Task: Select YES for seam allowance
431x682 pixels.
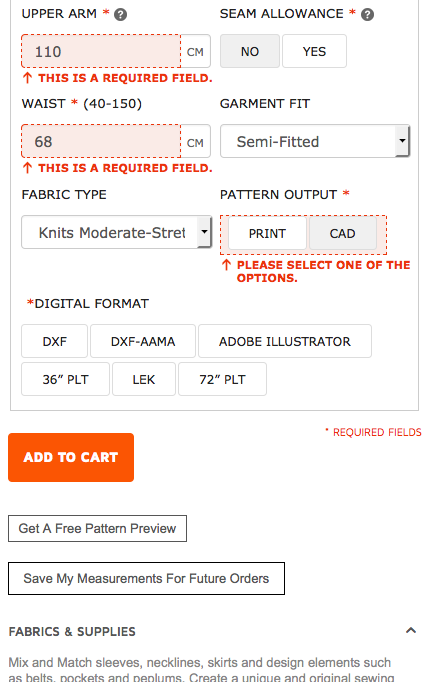Action: 314,51
